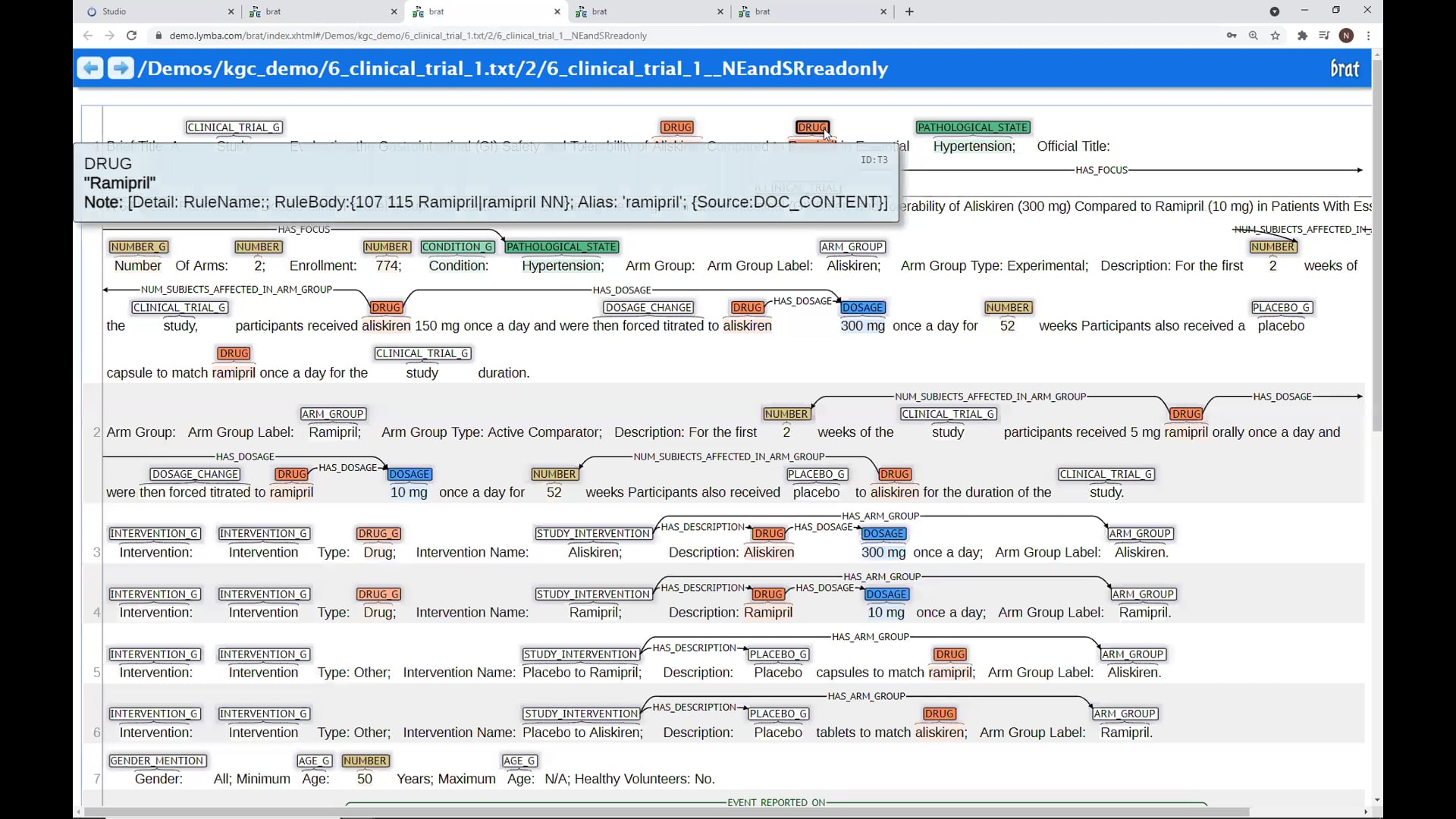Click the DOSAGE_CHANGE annotation in first arm group
Screen dimensions: 1456x819
click(x=648, y=308)
